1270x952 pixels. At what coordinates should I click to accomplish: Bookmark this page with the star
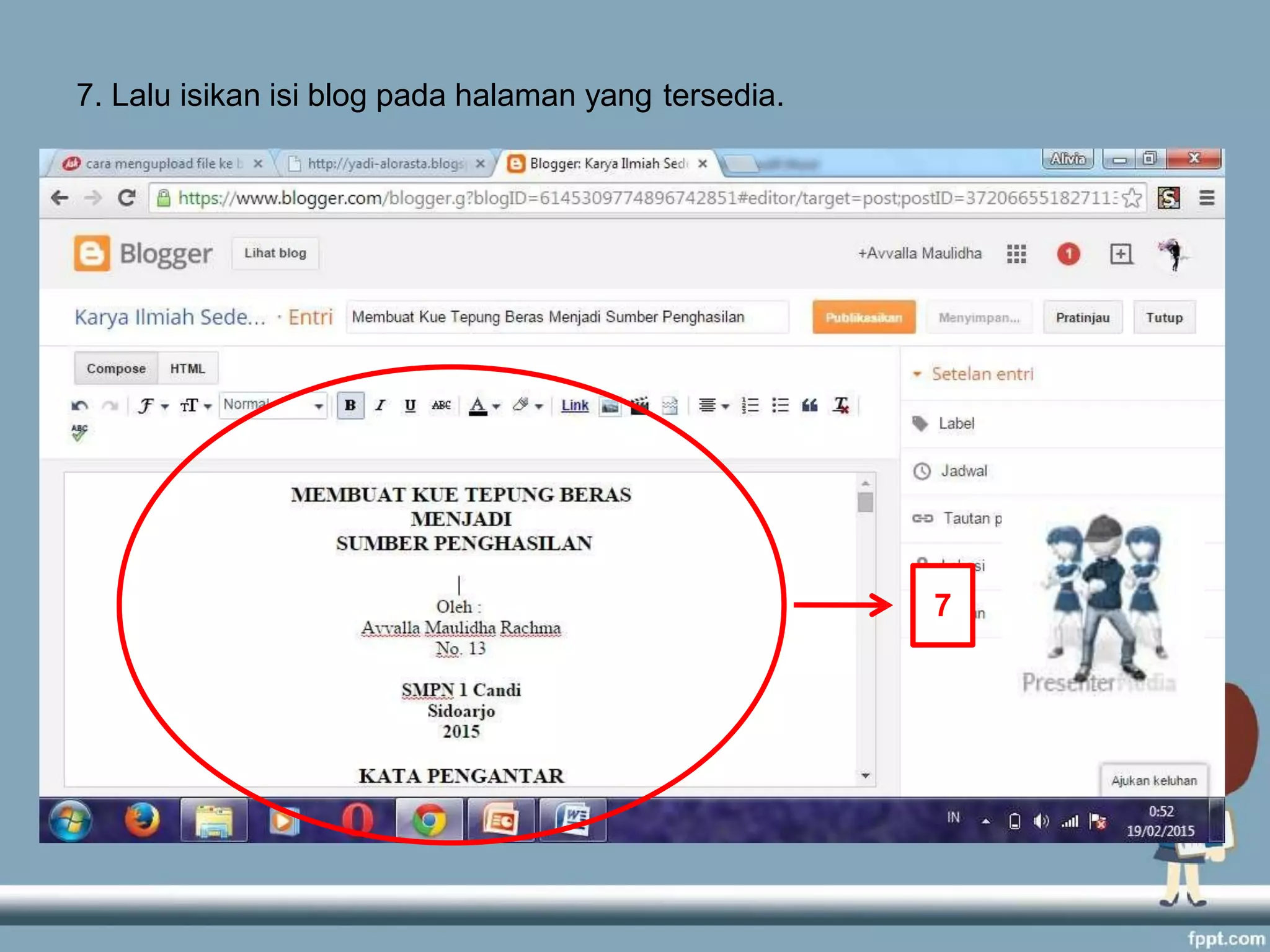pos(1132,198)
